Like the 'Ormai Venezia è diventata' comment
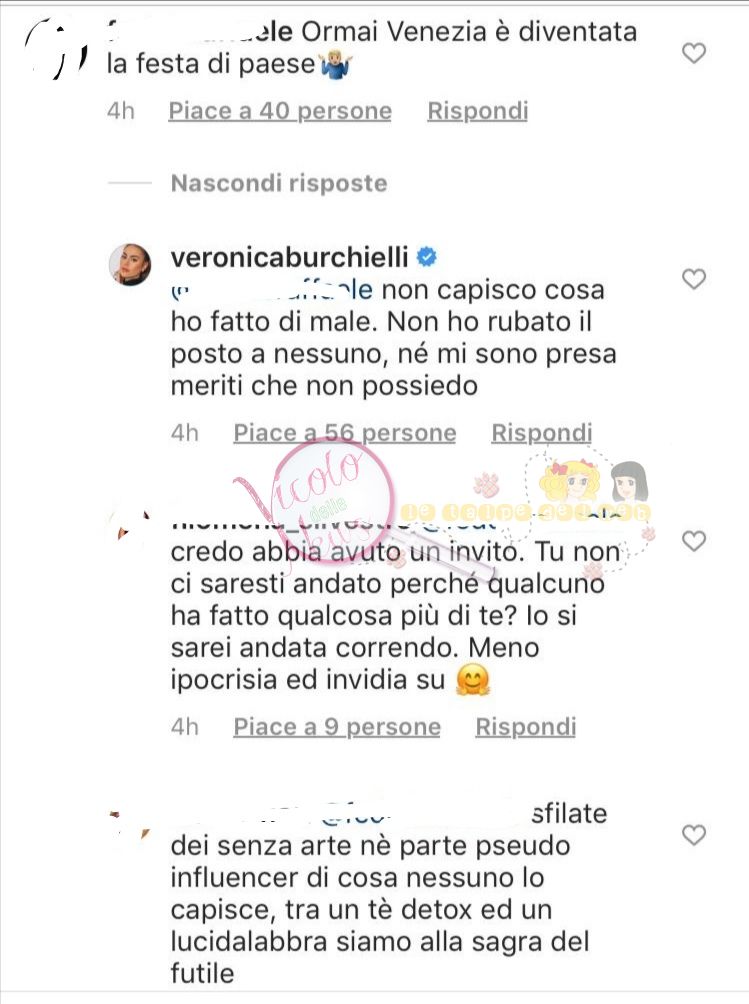 694,53
